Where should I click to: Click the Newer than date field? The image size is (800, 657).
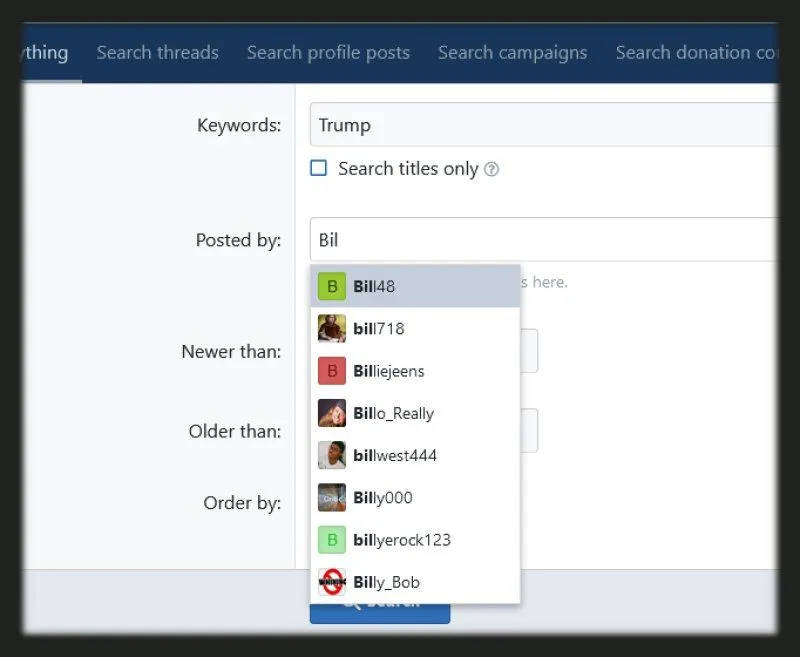529,351
